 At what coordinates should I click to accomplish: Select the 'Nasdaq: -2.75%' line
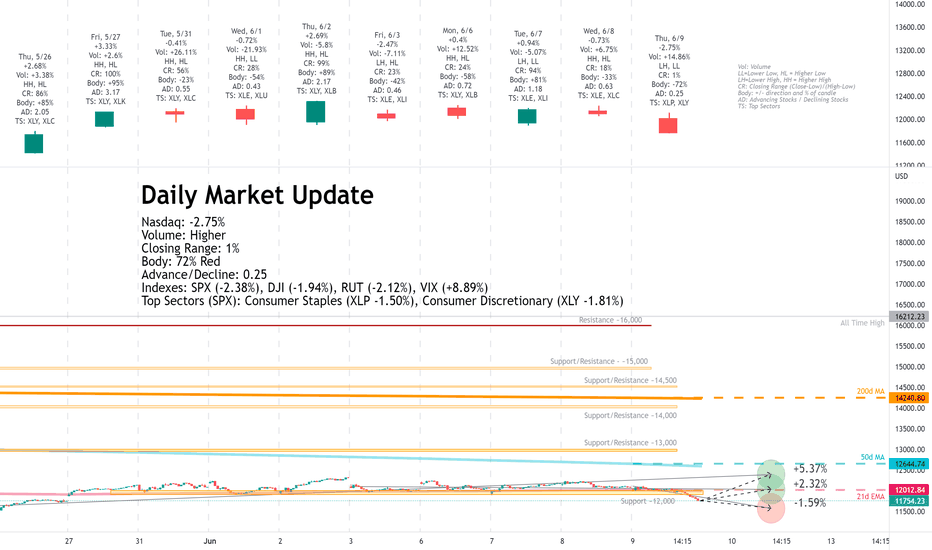click(183, 222)
